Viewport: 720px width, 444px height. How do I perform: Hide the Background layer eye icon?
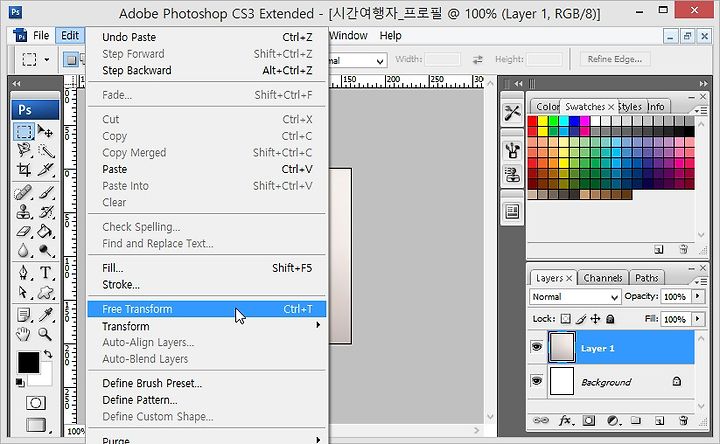pos(537,381)
